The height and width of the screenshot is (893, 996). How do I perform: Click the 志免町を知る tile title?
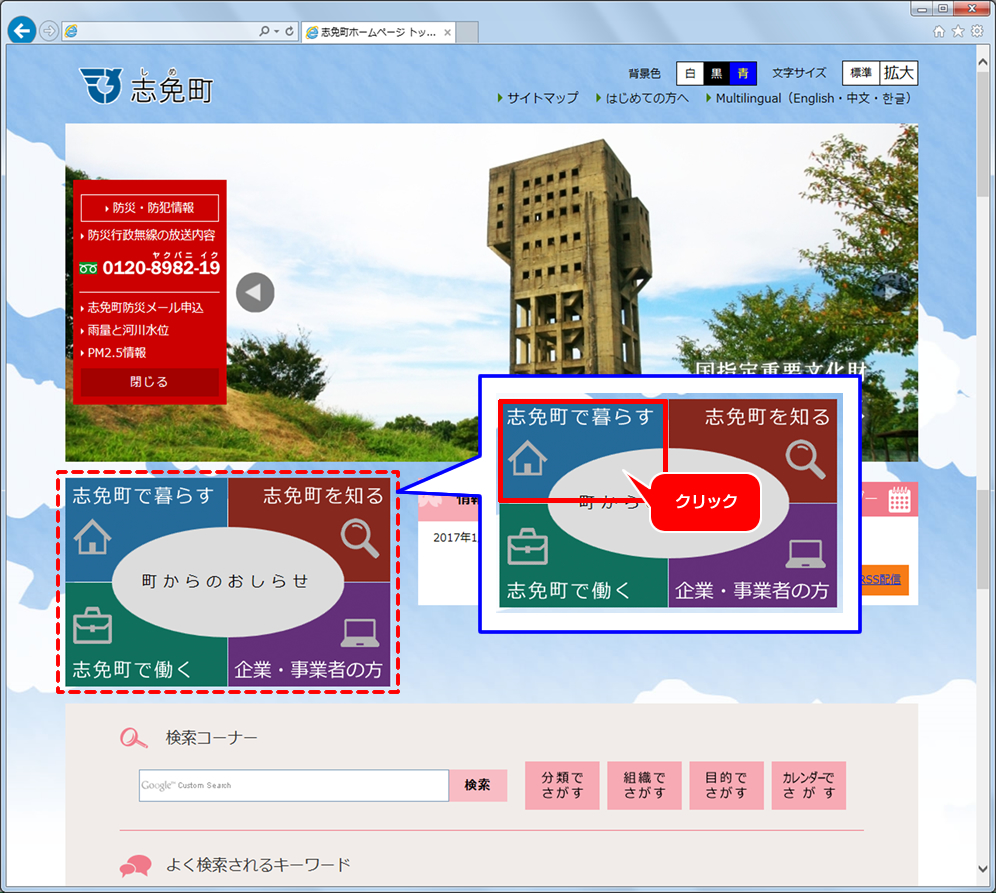click(323, 495)
